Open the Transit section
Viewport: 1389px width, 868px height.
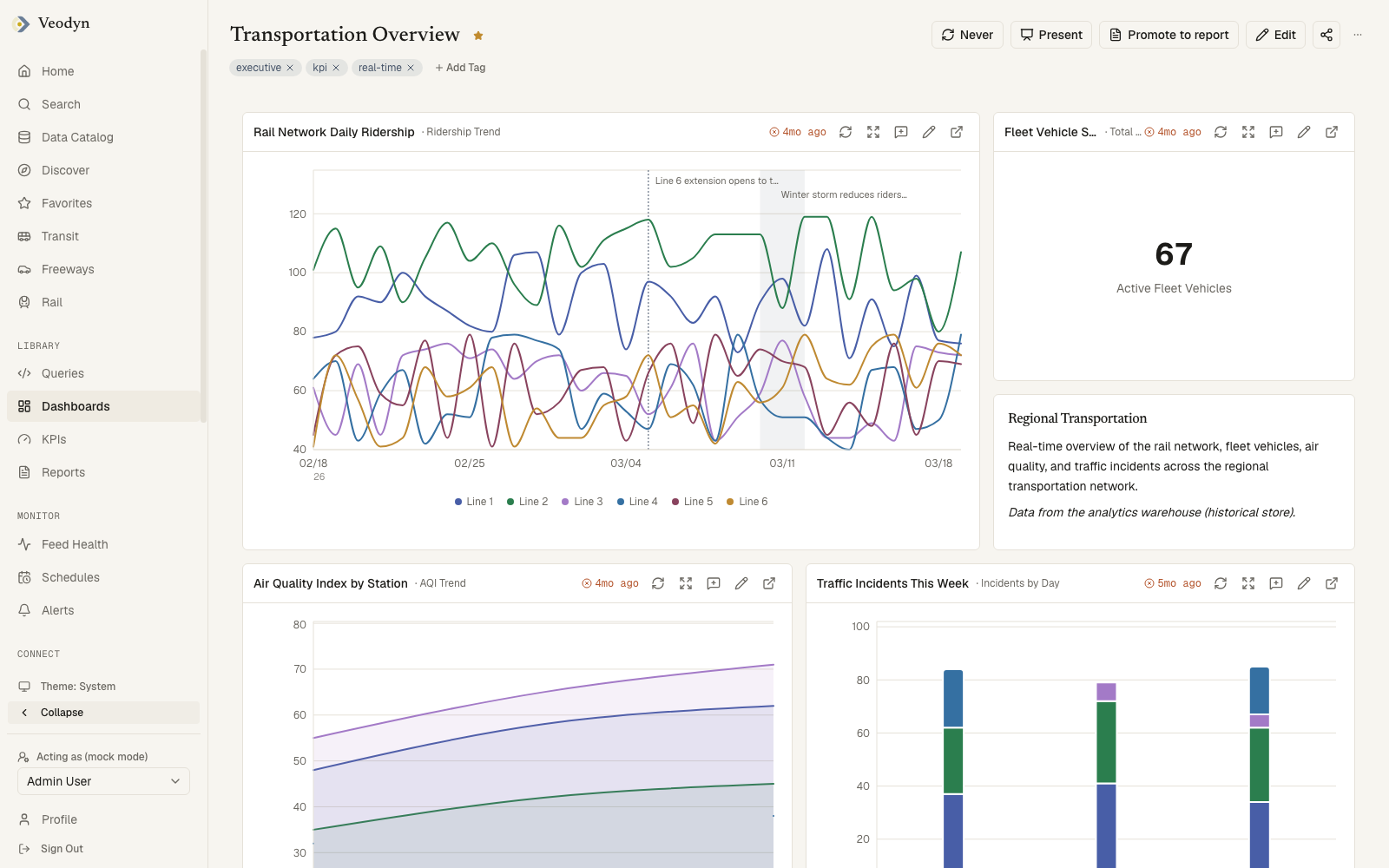click(103, 236)
